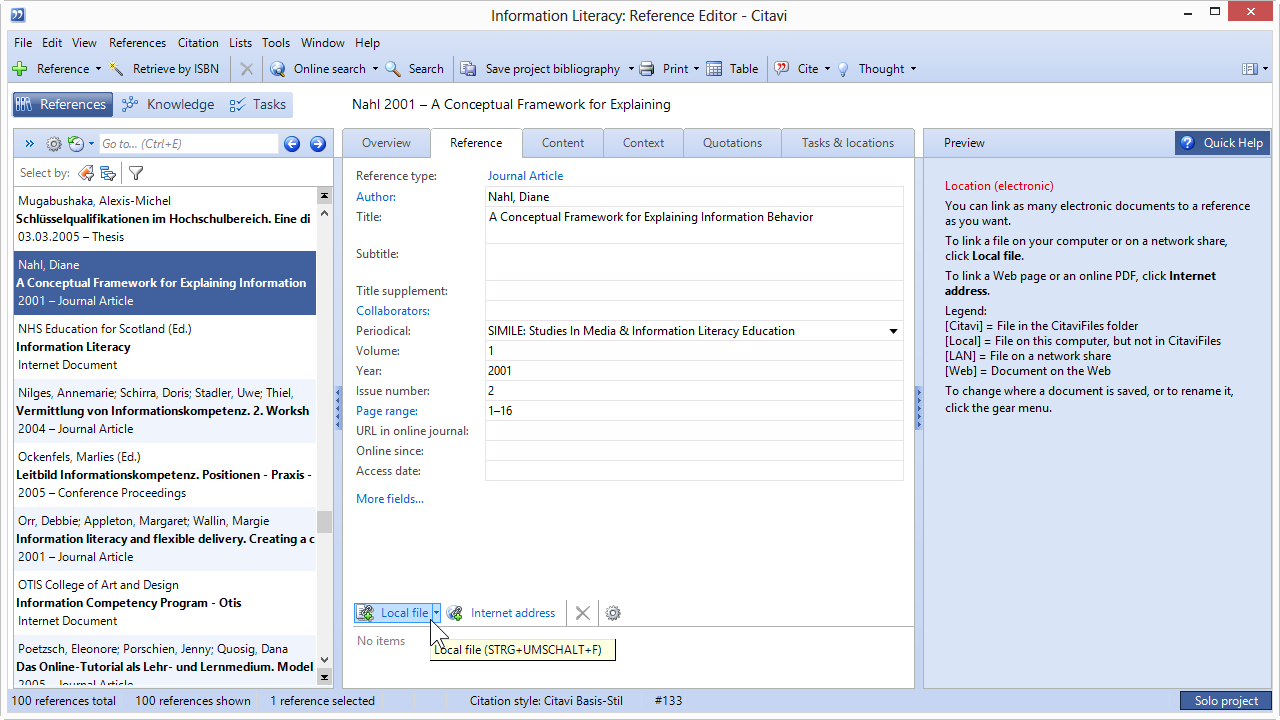Select NHS Education for Scotland reference
This screenshot has height=720, width=1280.
point(165,347)
